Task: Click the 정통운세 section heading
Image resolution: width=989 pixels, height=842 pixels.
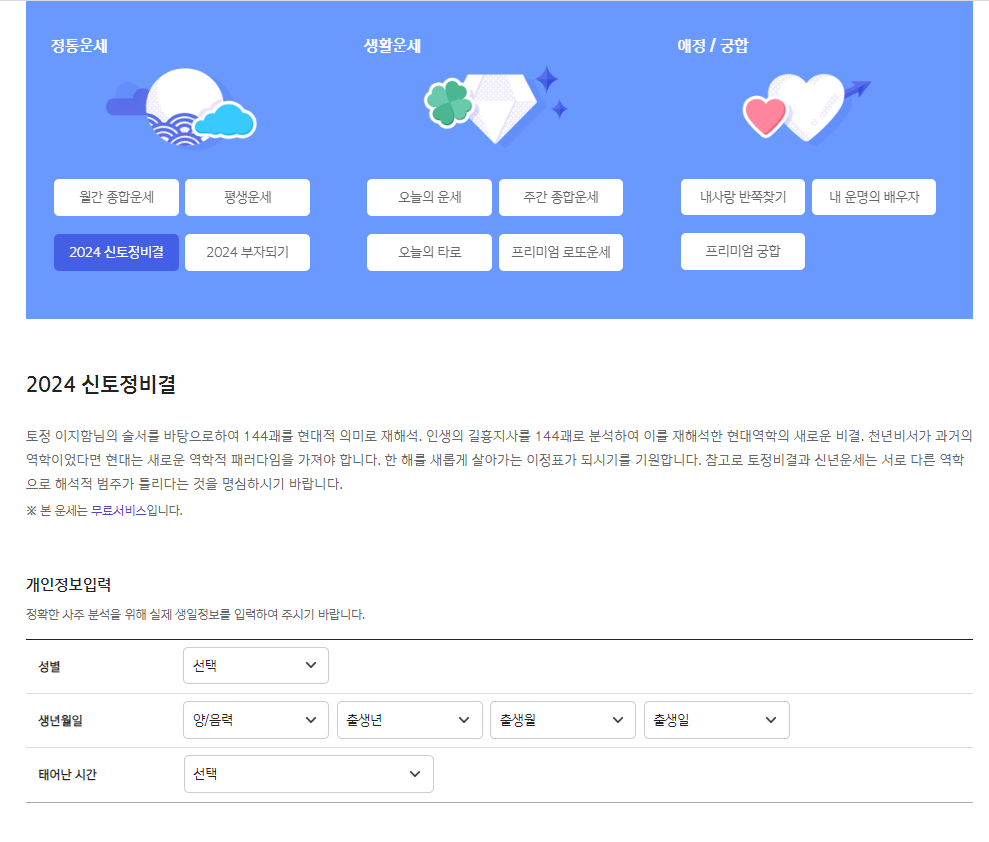Action: [79, 45]
